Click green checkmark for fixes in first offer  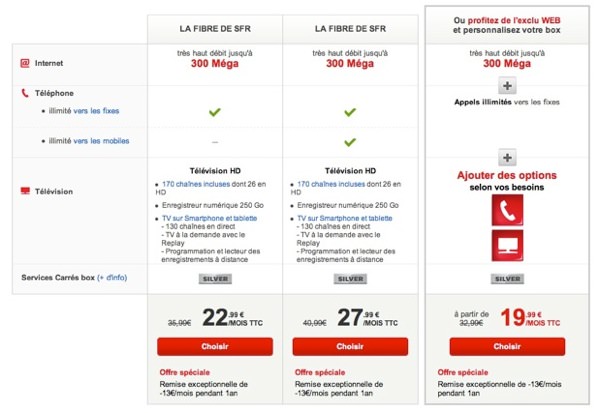pyautogui.click(x=215, y=112)
